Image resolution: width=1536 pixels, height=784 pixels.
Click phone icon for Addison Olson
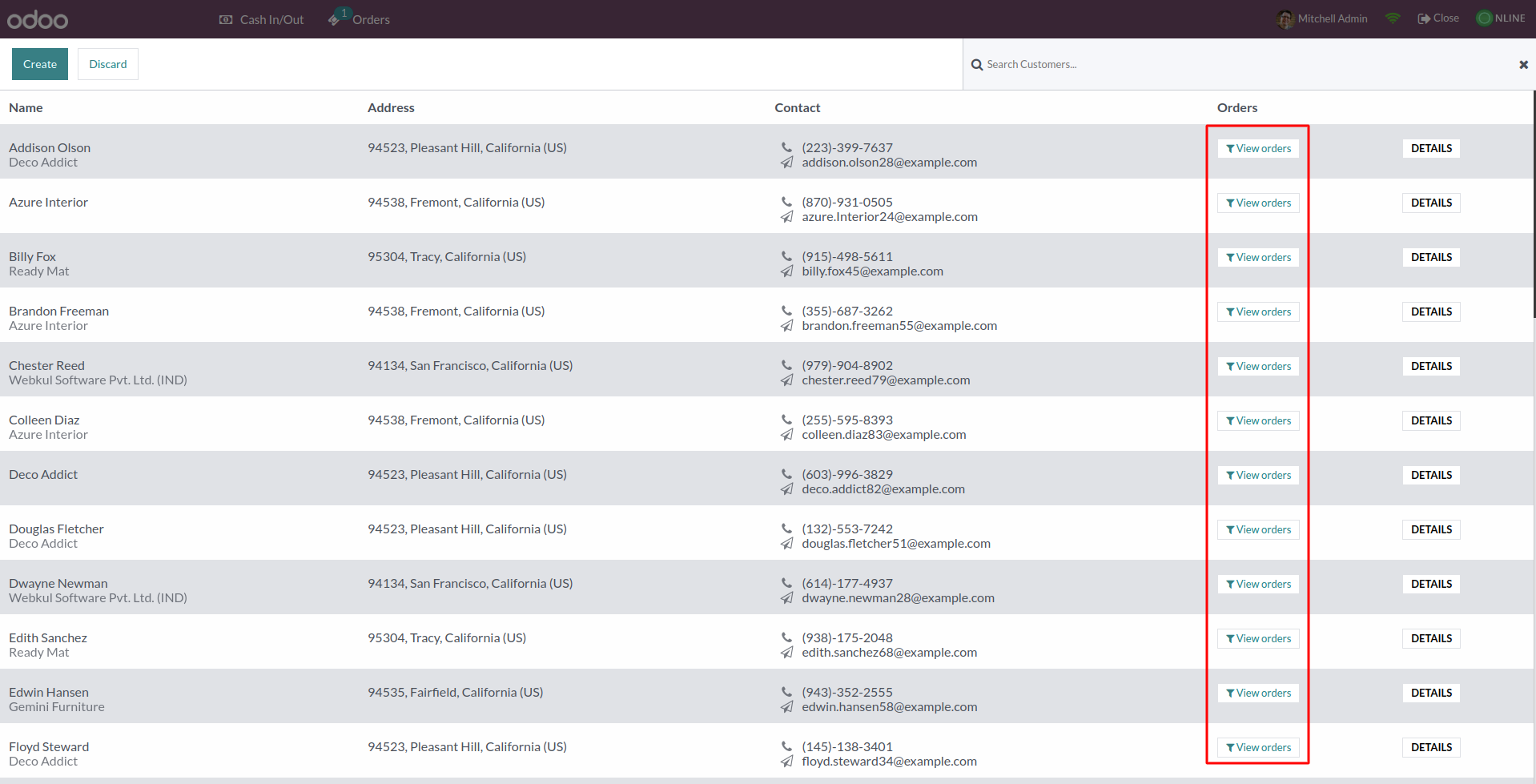(x=786, y=147)
